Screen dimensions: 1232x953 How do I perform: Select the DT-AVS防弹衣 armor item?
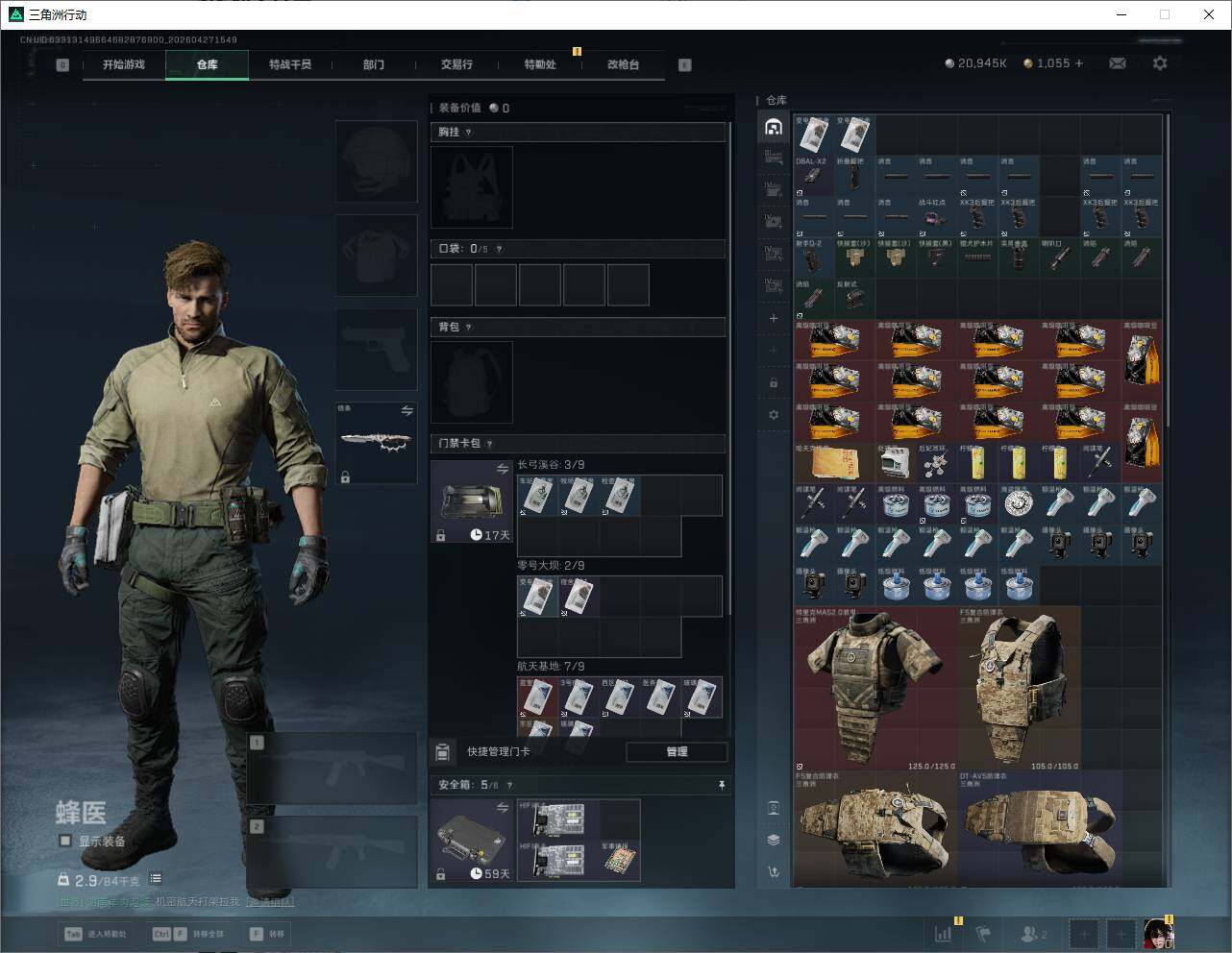point(1040,829)
